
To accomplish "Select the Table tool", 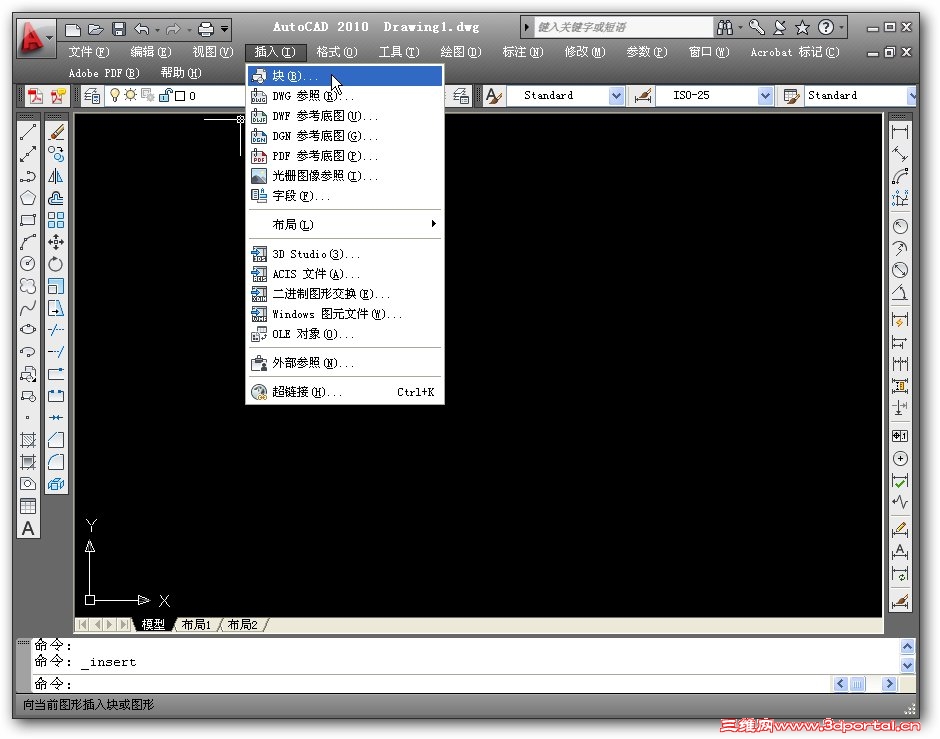I will (x=28, y=506).
